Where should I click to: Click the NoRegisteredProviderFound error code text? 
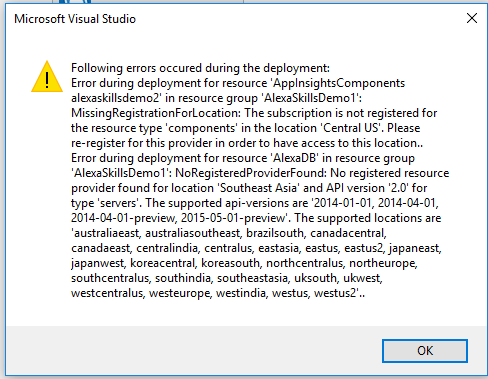[x=251, y=173]
